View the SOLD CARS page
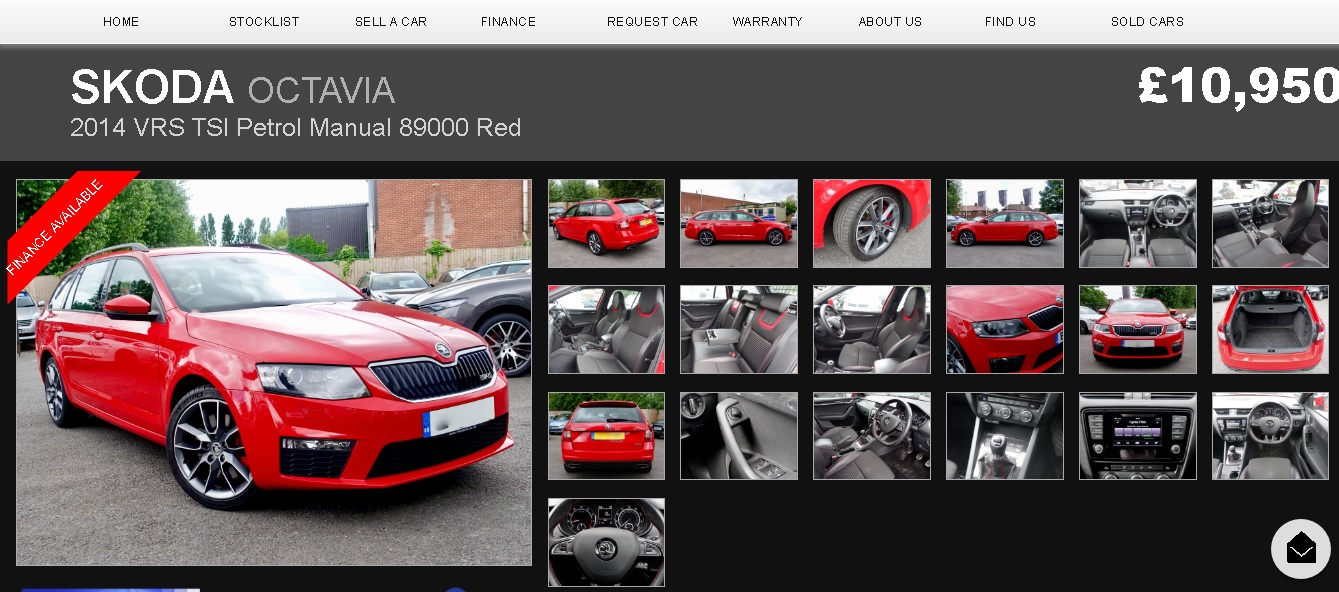The height and width of the screenshot is (592, 1339). 1147,21
